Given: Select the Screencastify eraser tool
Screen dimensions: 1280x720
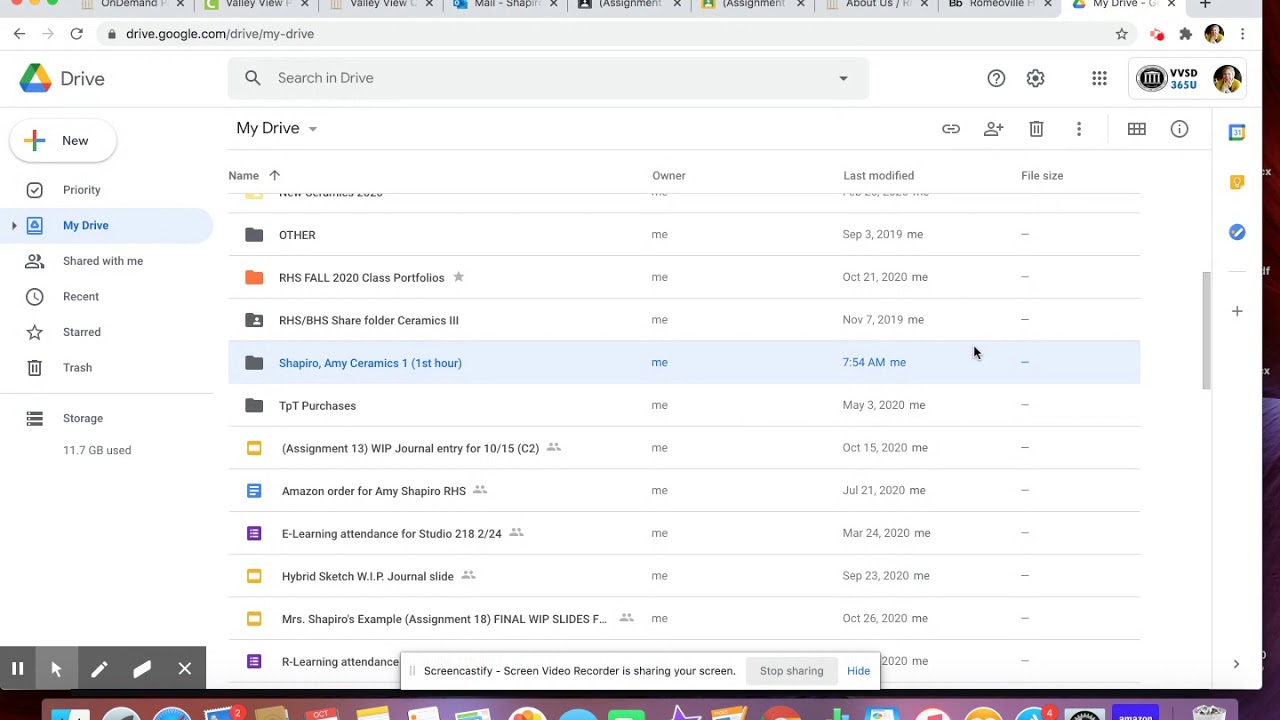Looking at the screenshot, I should pos(142,669).
